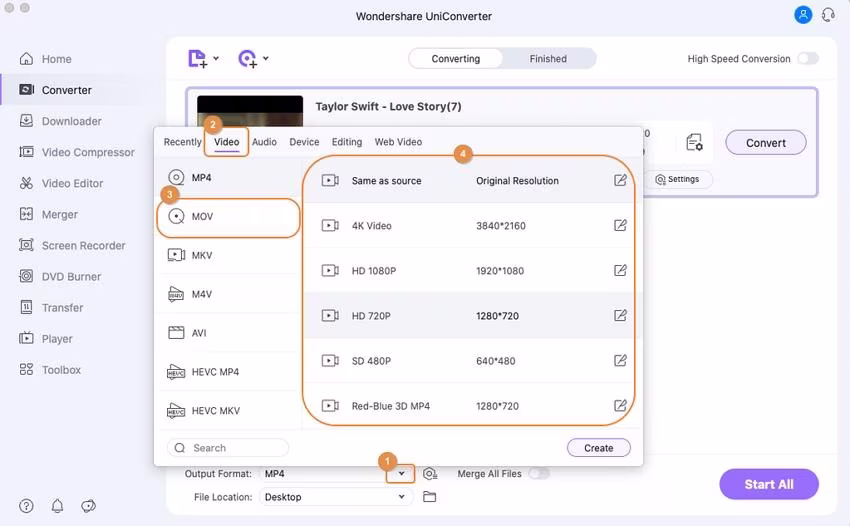
Task: Click the format Search field
Action: pos(228,448)
